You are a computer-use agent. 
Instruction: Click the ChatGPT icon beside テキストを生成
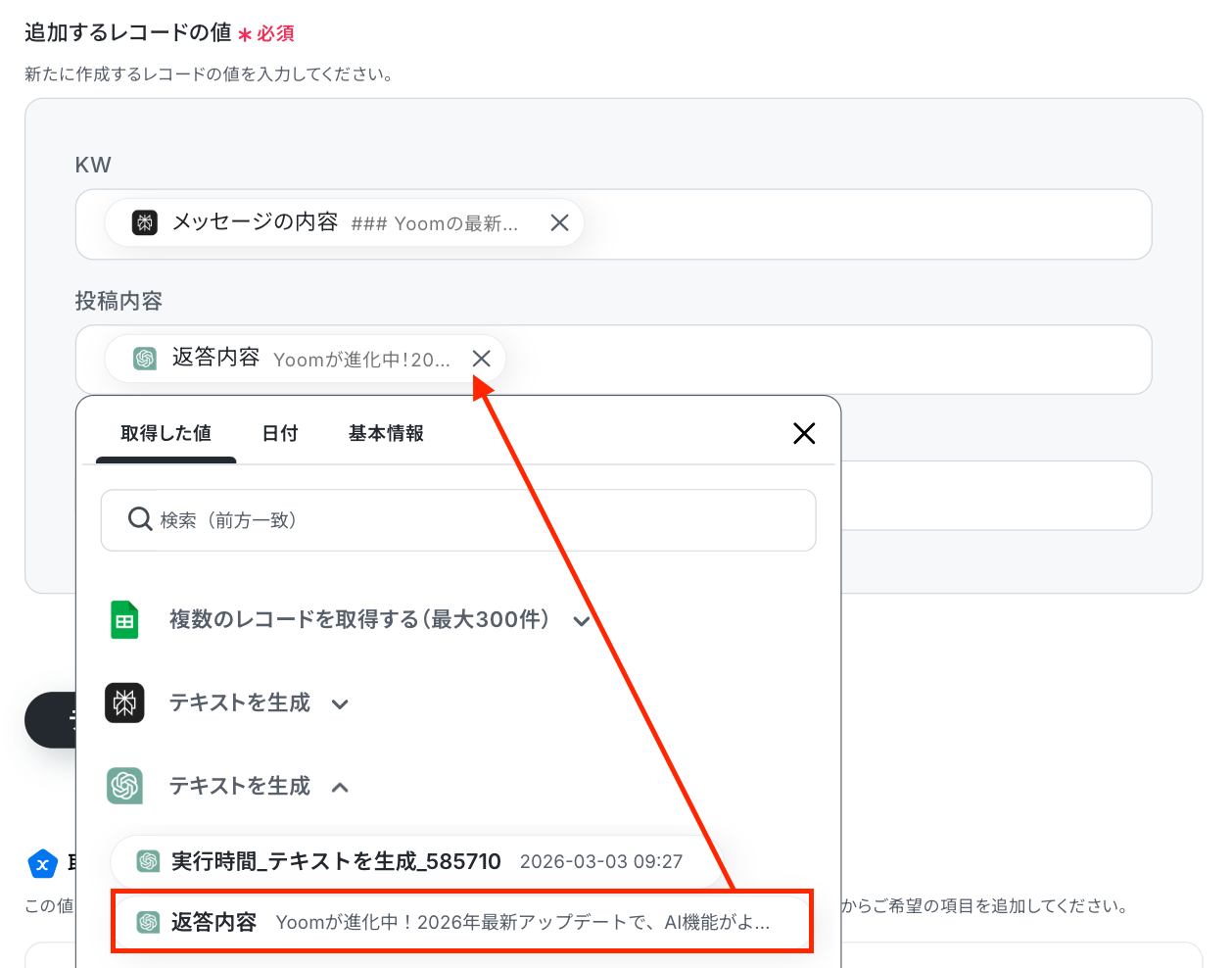[124, 786]
